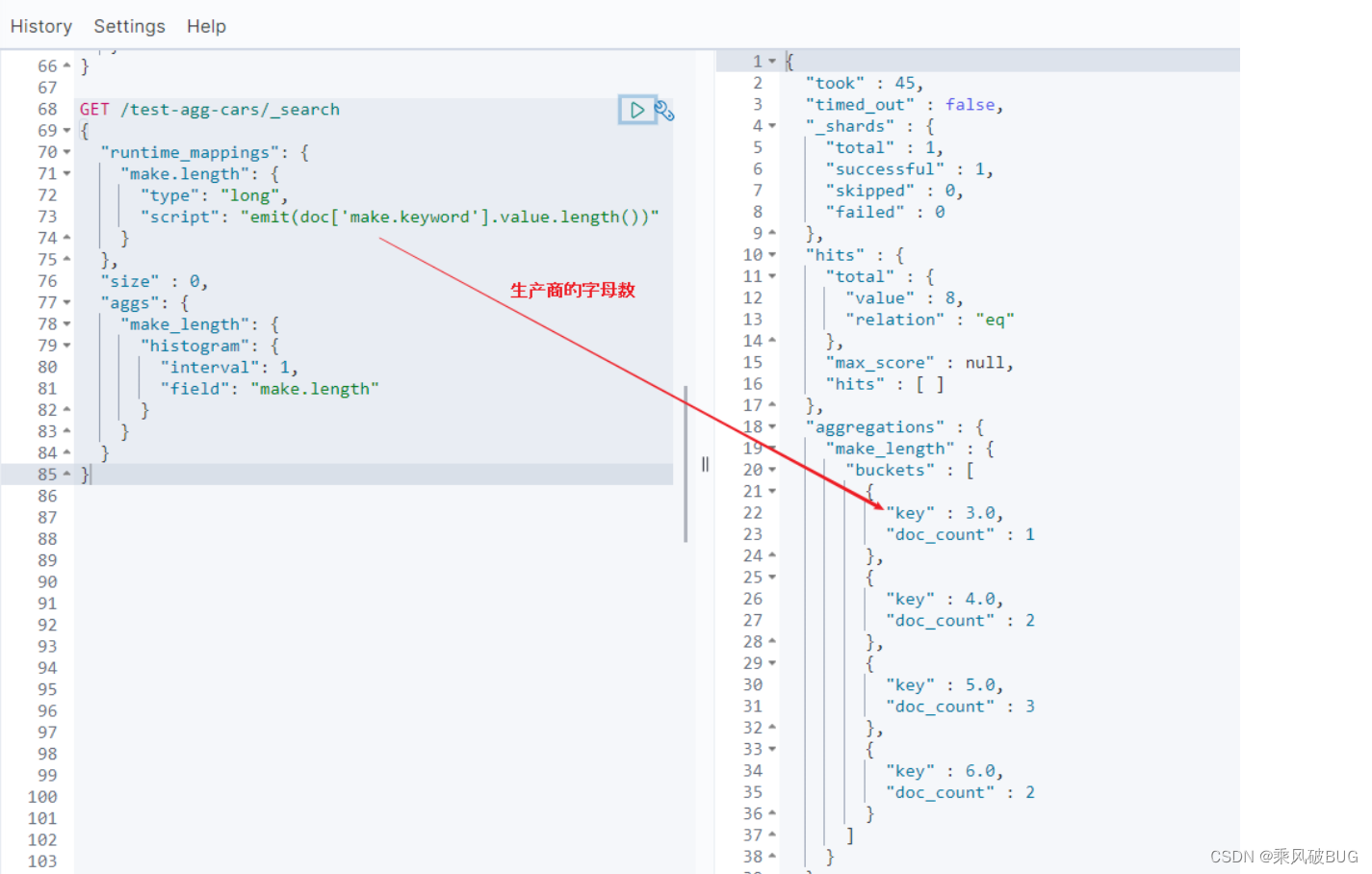Click the "took" : 45 response line
Image resolution: width=1372 pixels, height=874 pixels.
(865, 84)
